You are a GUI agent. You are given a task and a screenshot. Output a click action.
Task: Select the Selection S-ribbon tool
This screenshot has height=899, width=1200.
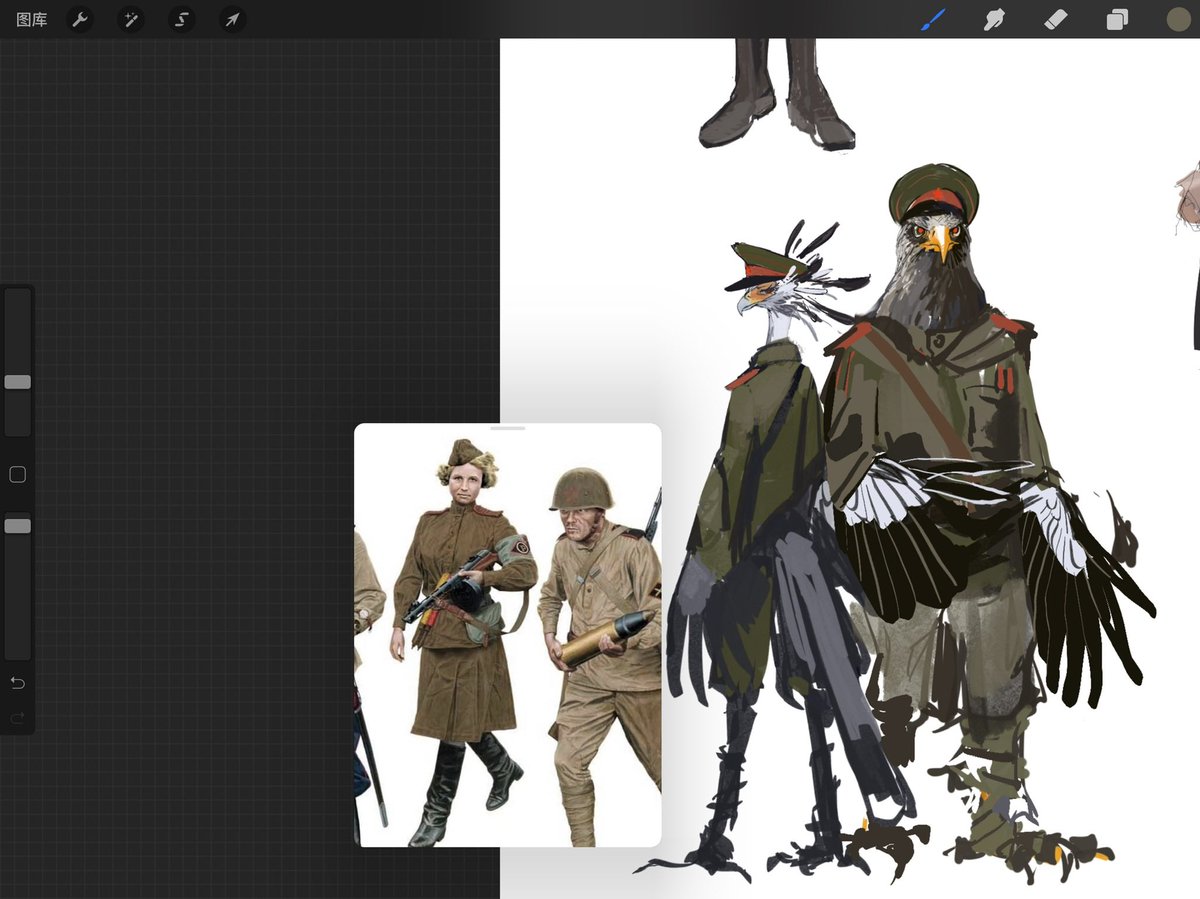coord(181,19)
